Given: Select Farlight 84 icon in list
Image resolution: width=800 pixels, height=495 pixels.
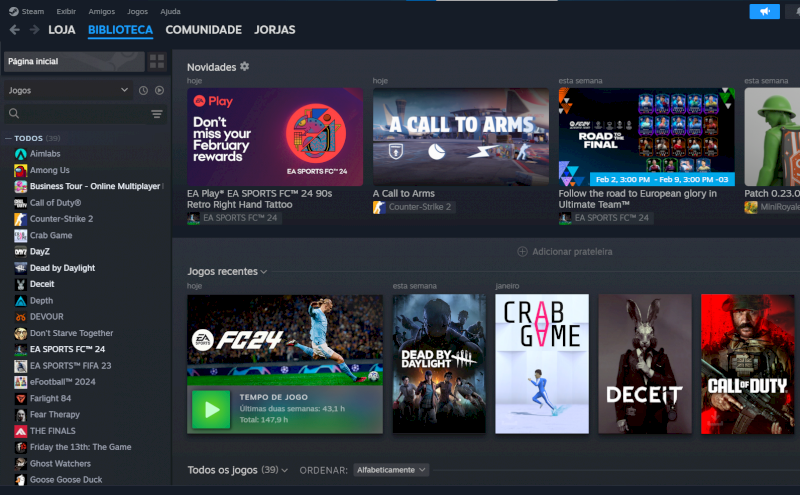Looking at the screenshot, I should pyautogui.click(x=20, y=398).
